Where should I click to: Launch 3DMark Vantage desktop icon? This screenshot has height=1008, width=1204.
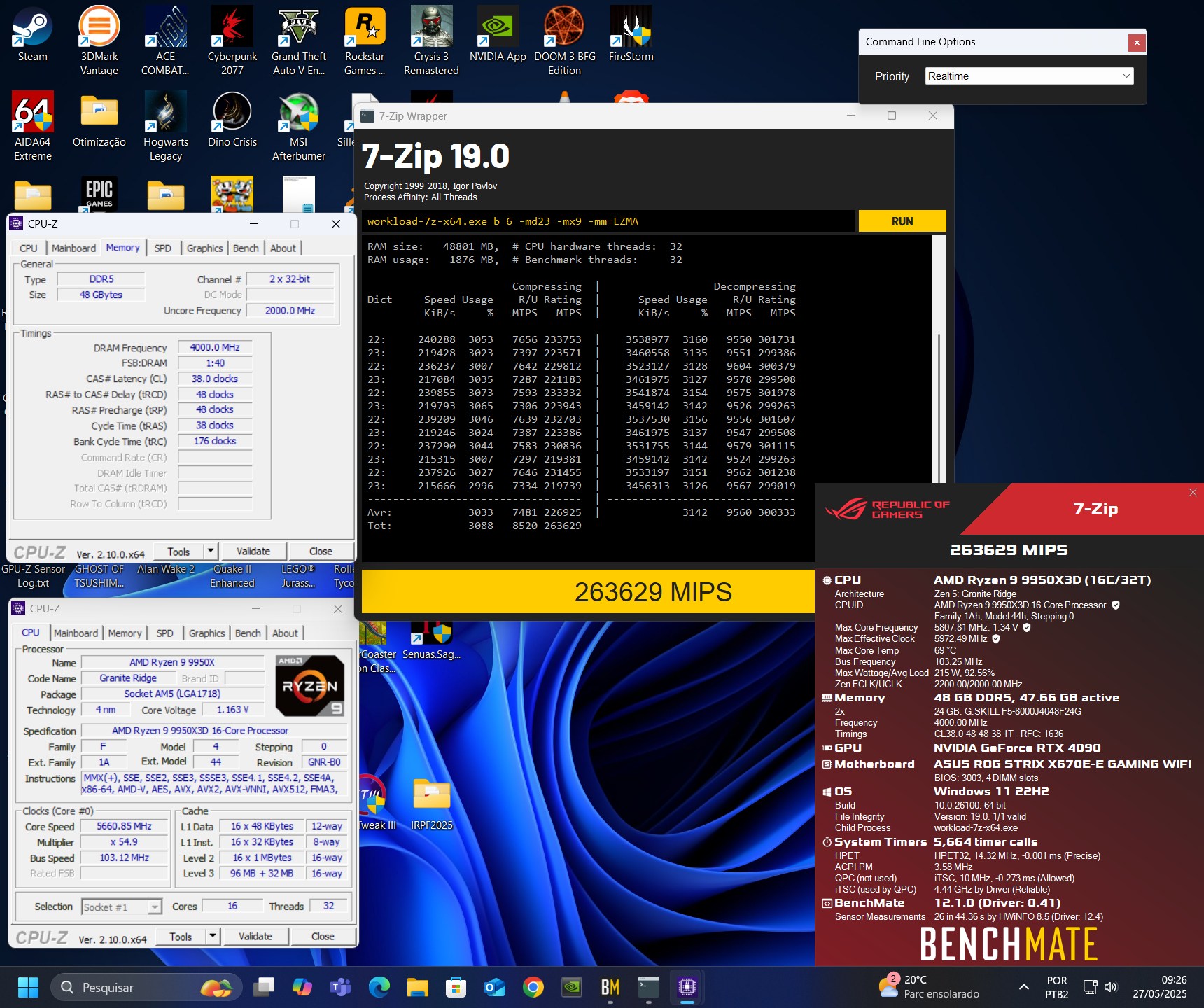click(x=99, y=41)
